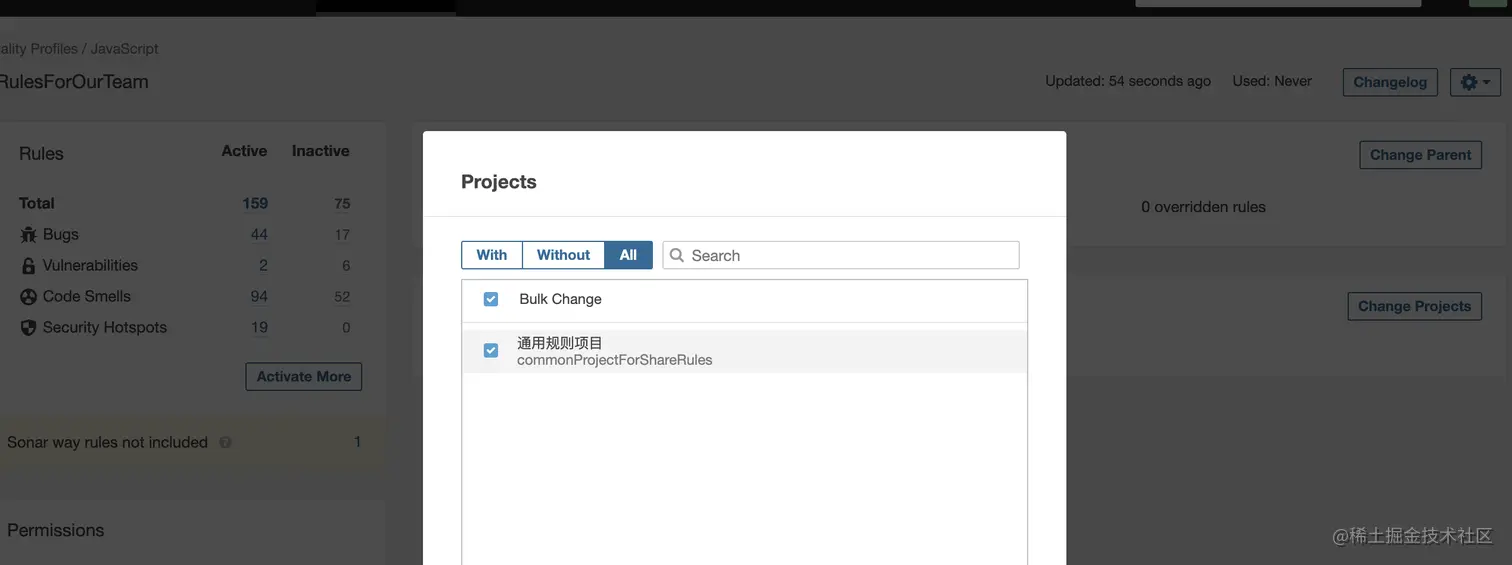Click the Bulk Change label

(x=560, y=299)
